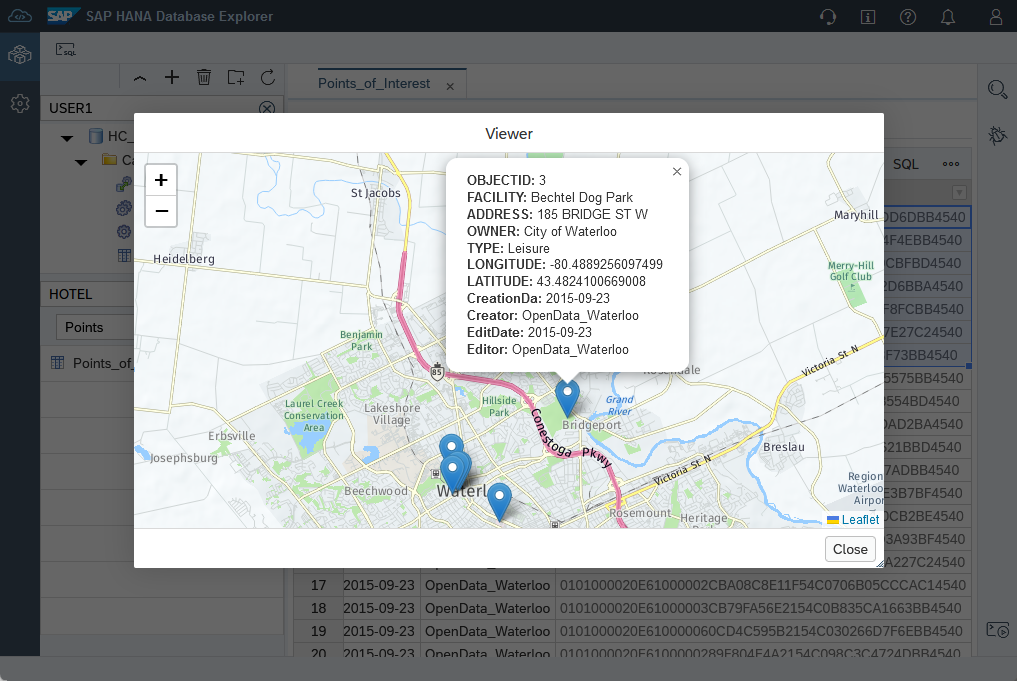1017x681 pixels.
Task: Select the row 17 OpenData_Waterloo cell
Action: click(487, 585)
